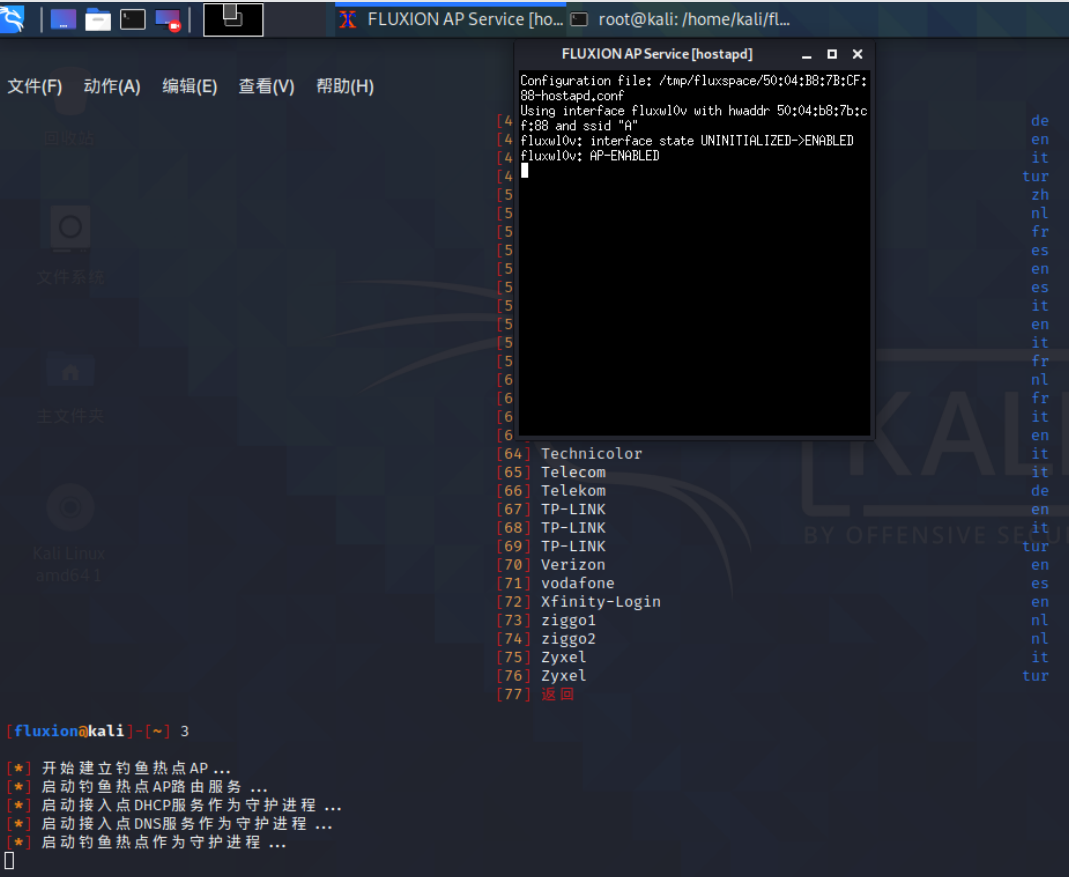Click list entry 68 TP-LINK

pos(551,527)
